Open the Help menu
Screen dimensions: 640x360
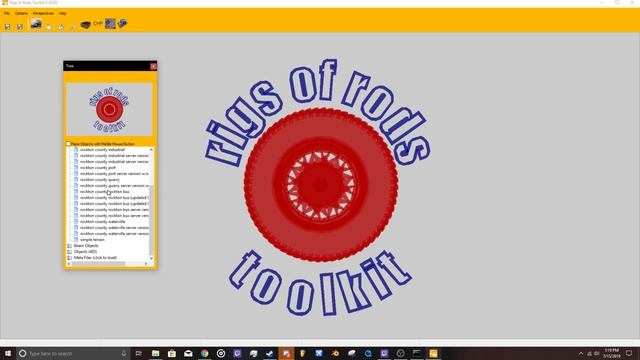tap(62, 13)
